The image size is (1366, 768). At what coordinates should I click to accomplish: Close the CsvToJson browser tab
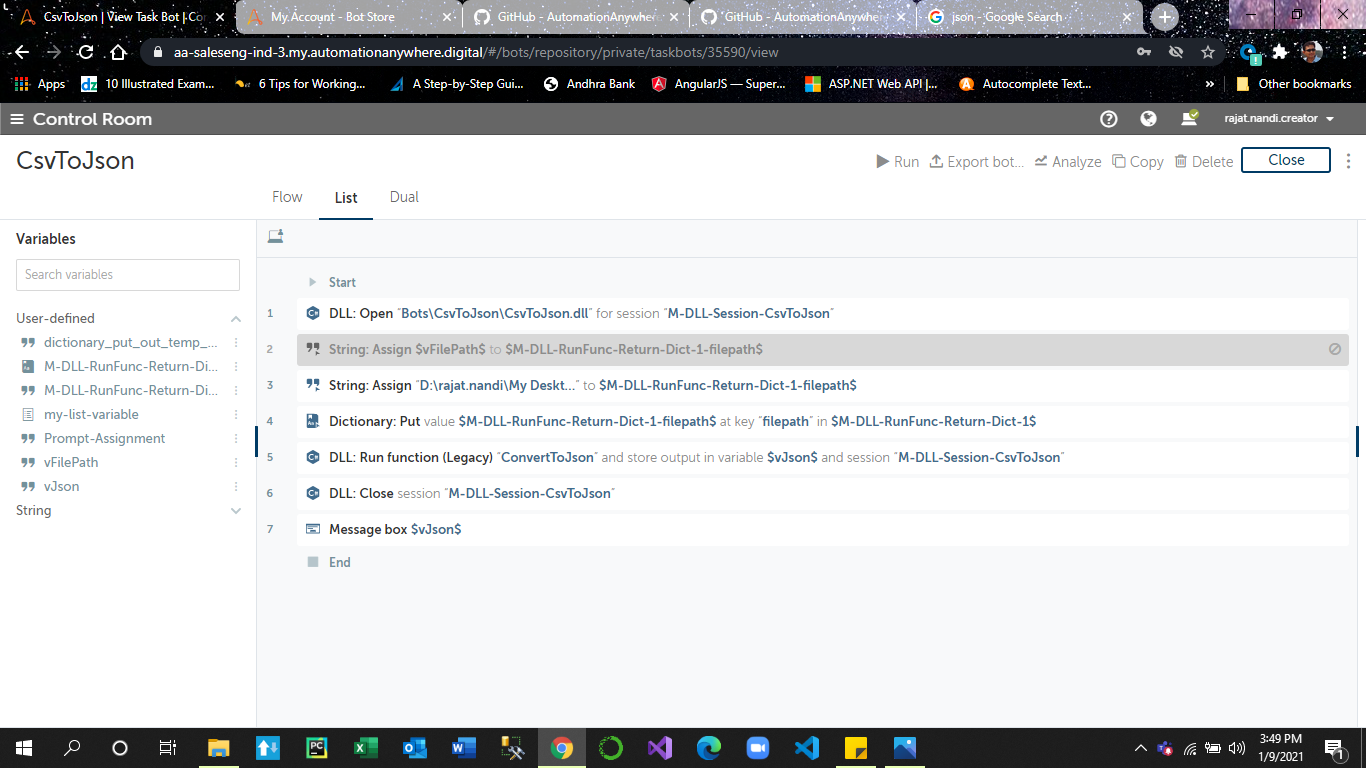click(220, 17)
